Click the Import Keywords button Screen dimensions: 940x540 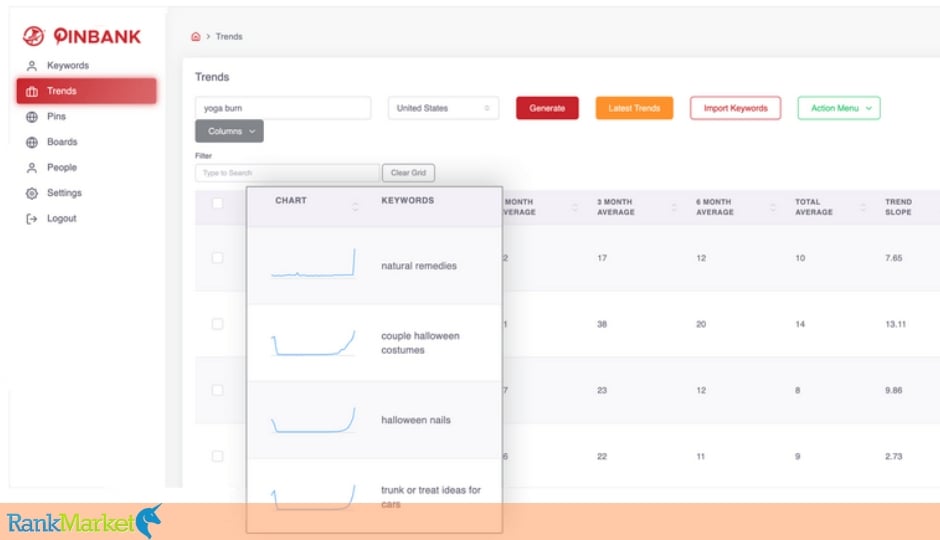(736, 108)
